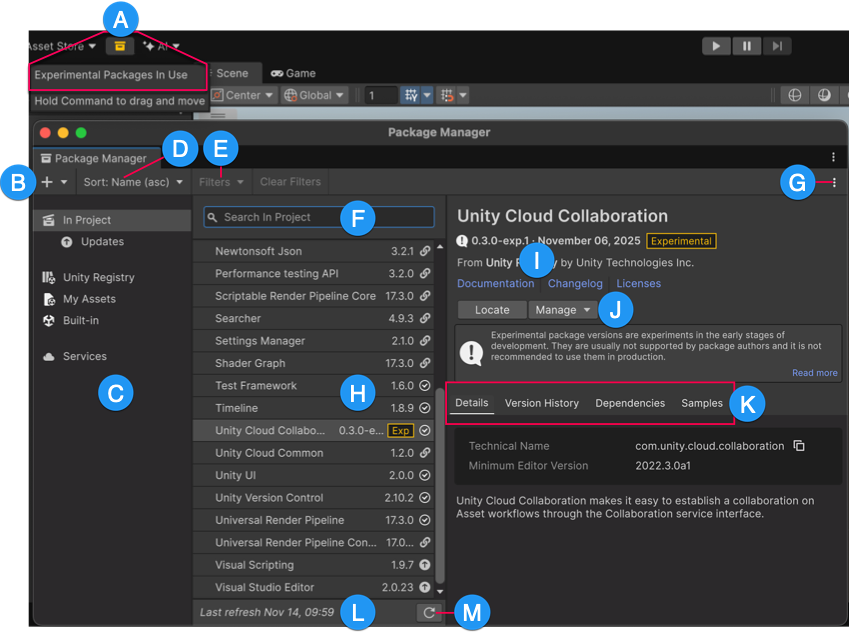Toggle the Pause button
This screenshot has width=849, height=633.
click(746, 46)
